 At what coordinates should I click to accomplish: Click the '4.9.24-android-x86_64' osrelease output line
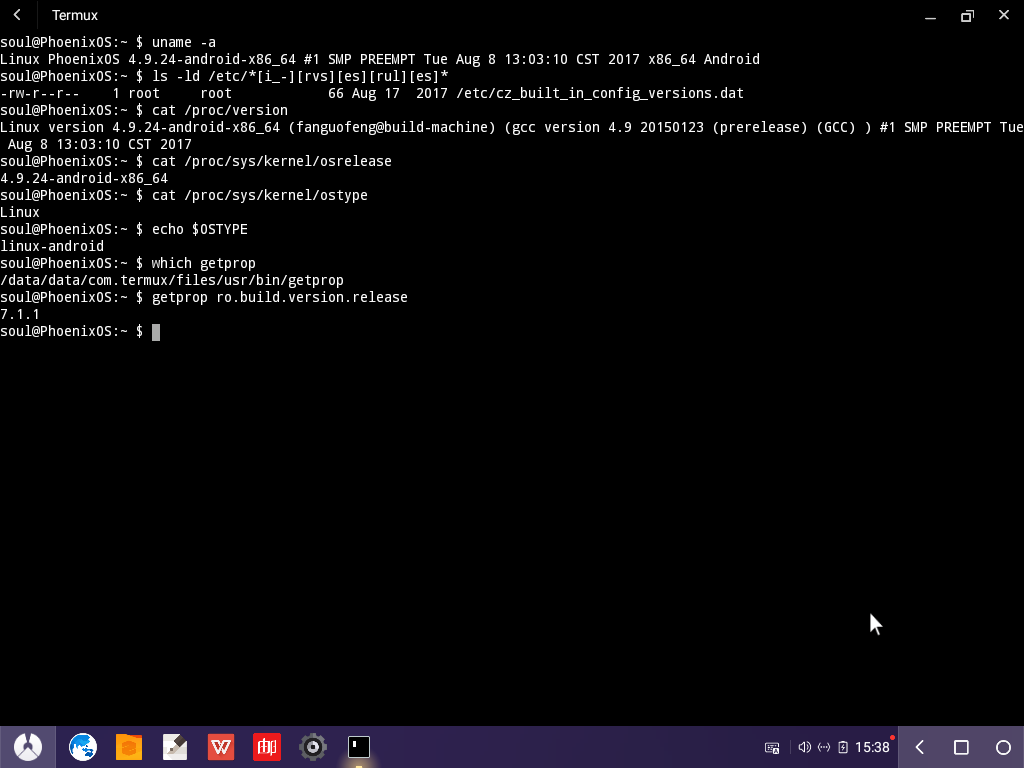tap(84, 178)
